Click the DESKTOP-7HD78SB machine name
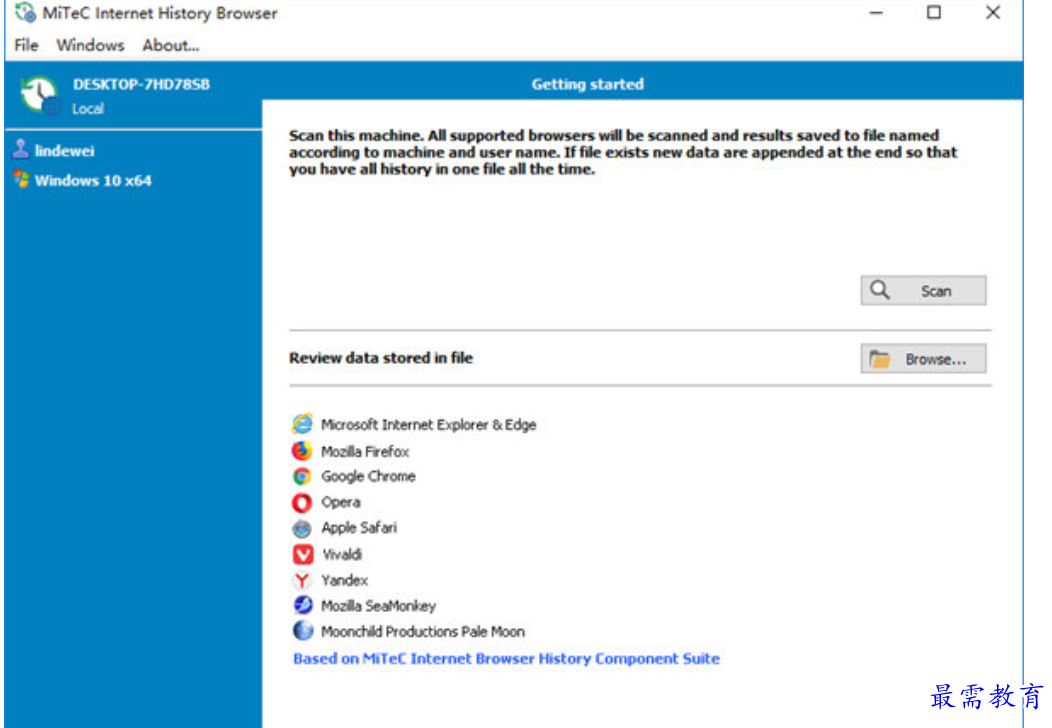Image resolution: width=1052 pixels, height=728 pixels. (141, 85)
